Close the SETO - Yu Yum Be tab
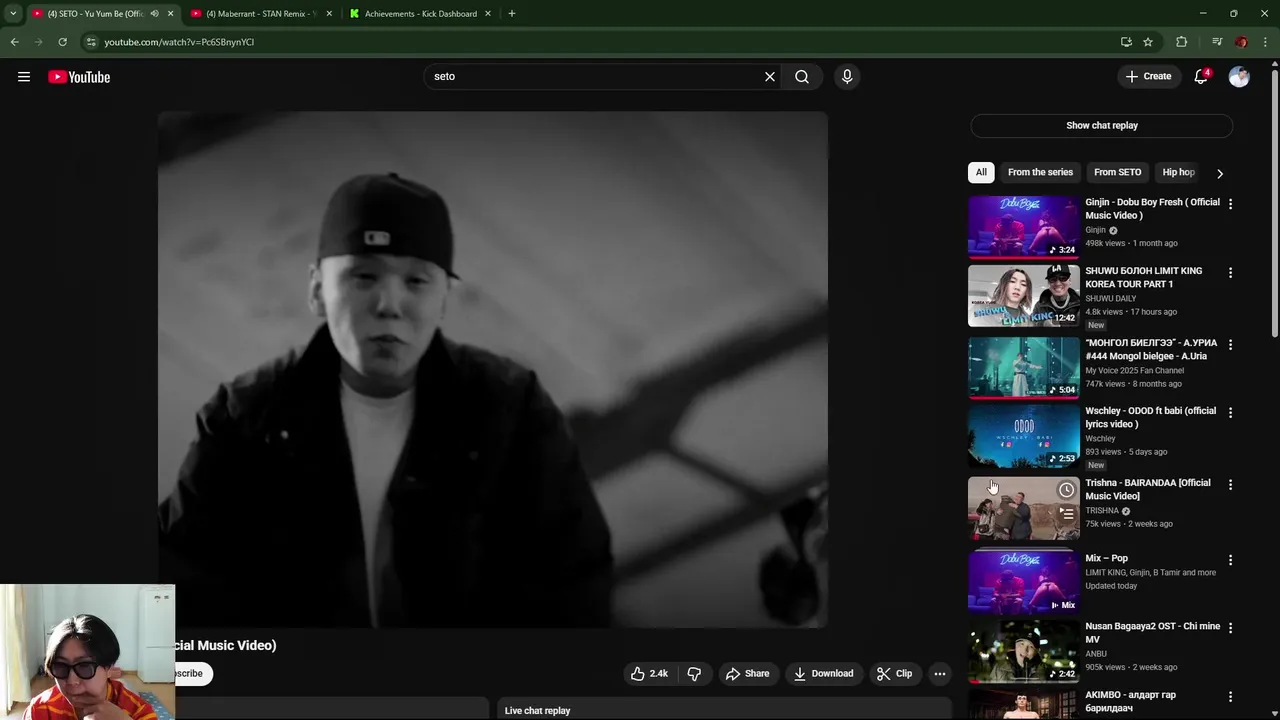Viewport: 1280px width, 720px height. coord(170,14)
